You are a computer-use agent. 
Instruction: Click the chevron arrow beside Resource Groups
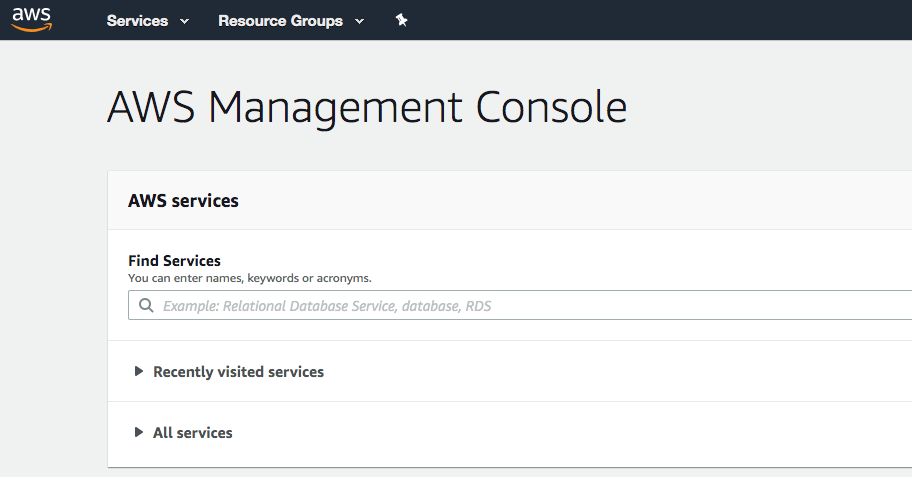tap(360, 21)
